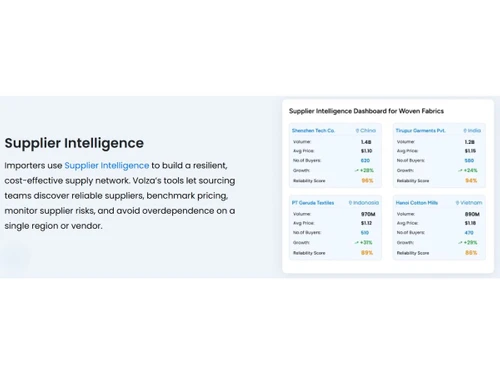The image size is (500, 375).
Task: Click the 620 buyers count for Shenzhen
Action: [x=365, y=160]
